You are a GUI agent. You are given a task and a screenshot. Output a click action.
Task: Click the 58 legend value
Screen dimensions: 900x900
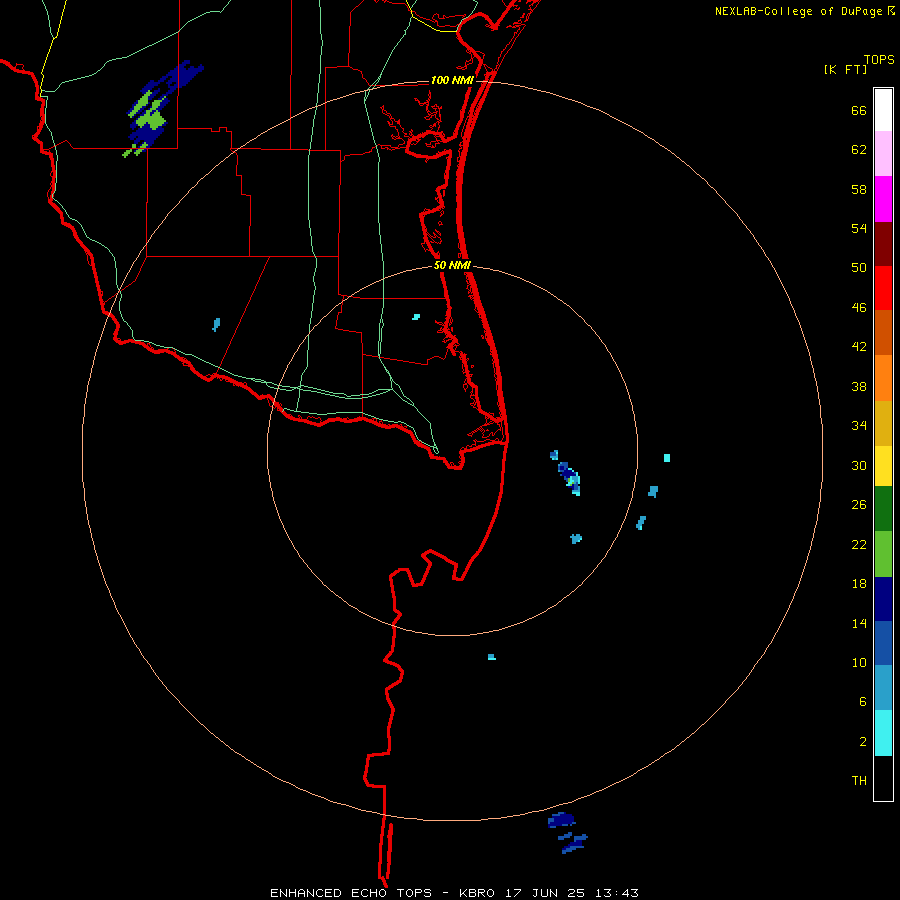(859, 189)
